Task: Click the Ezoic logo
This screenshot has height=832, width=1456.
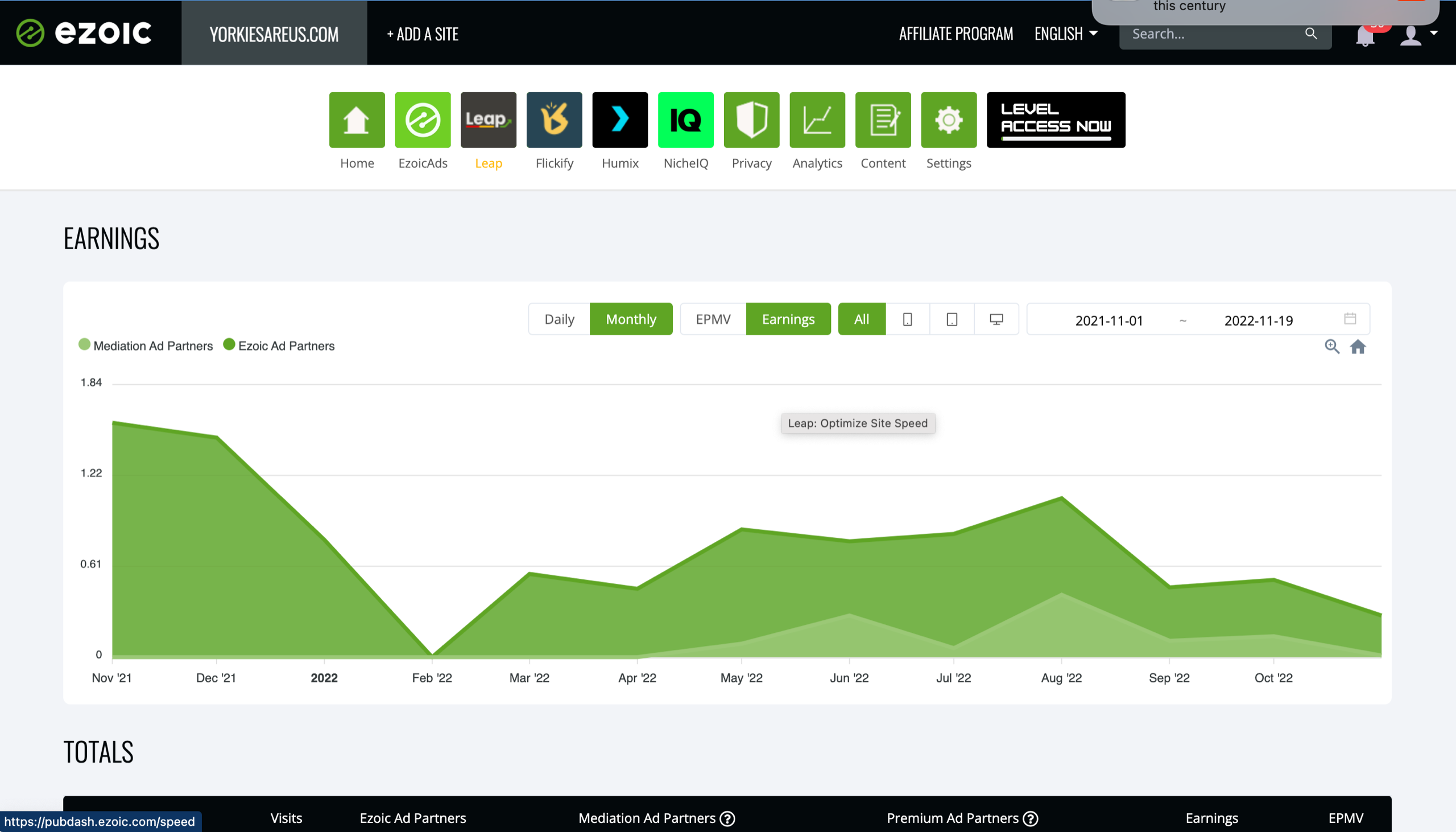Action: coord(84,32)
